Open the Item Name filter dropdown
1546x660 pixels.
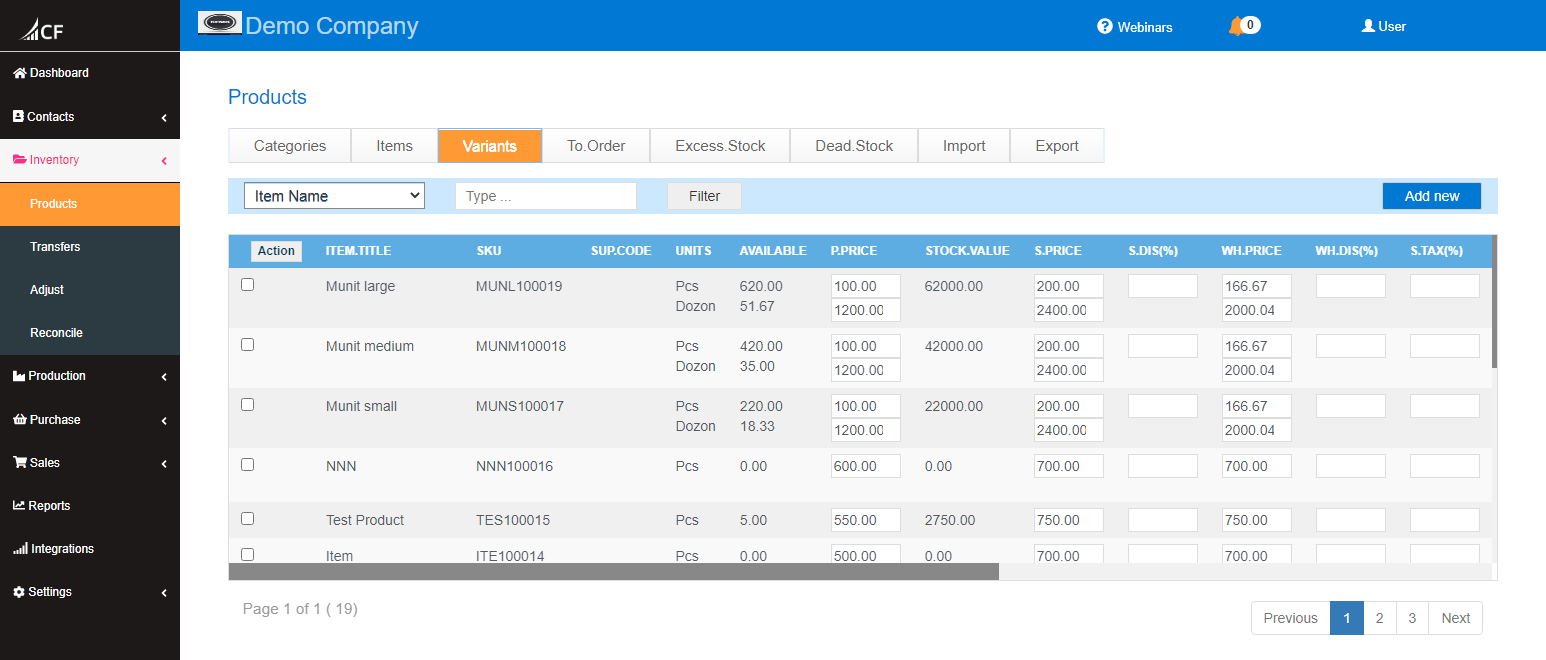tap(334, 196)
